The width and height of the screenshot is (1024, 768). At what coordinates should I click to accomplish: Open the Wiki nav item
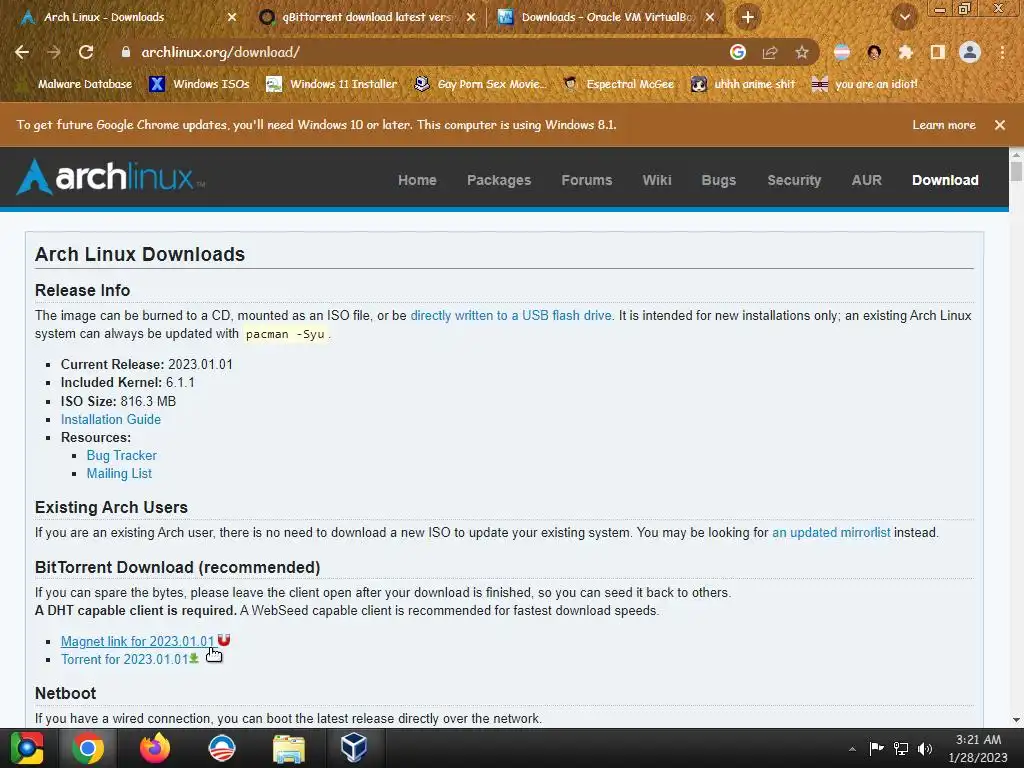[657, 180]
